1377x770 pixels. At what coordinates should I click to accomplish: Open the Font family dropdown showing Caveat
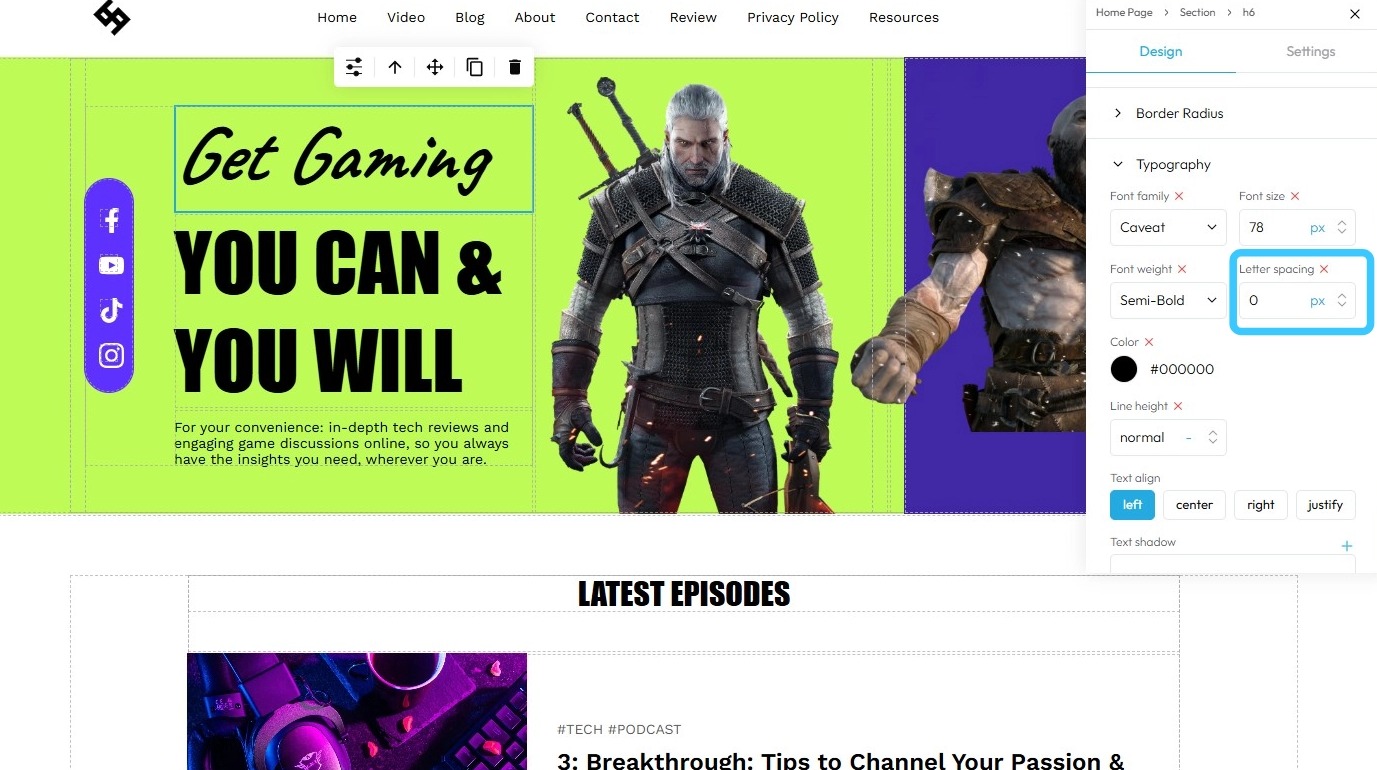click(x=1168, y=227)
